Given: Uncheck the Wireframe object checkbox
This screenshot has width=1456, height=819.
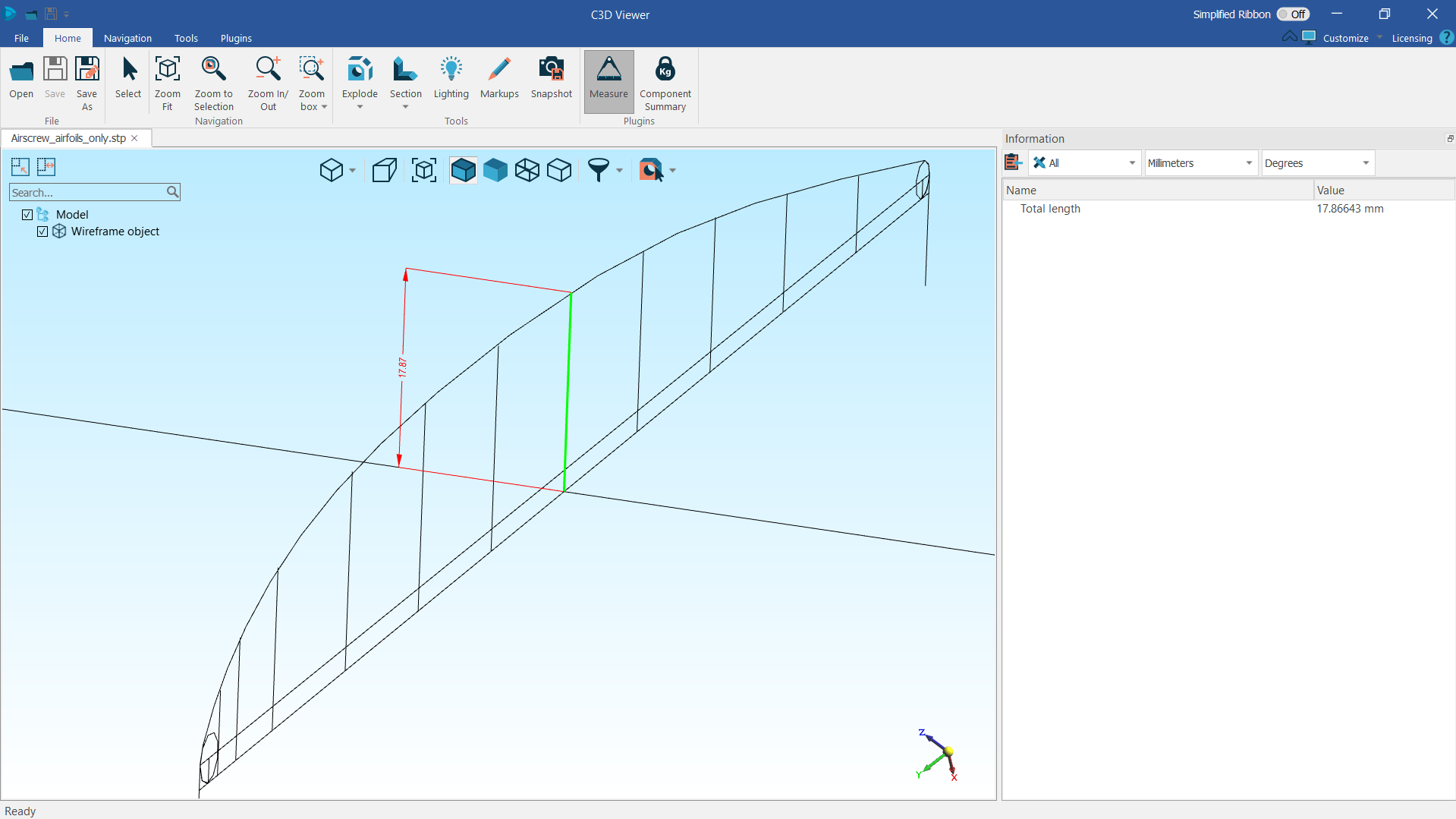Looking at the screenshot, I should point(42,232).
